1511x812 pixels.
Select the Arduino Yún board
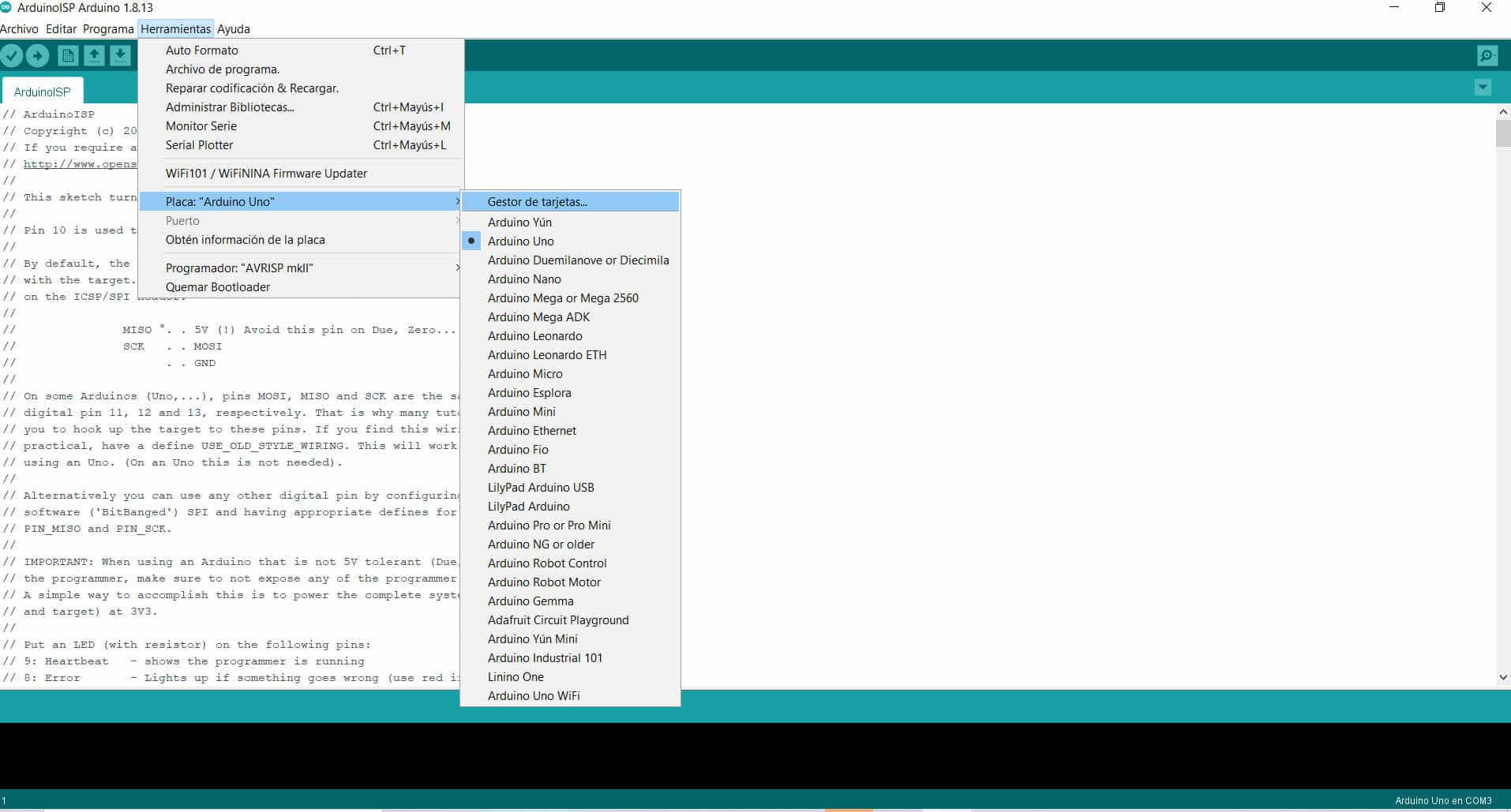[570, 223]
